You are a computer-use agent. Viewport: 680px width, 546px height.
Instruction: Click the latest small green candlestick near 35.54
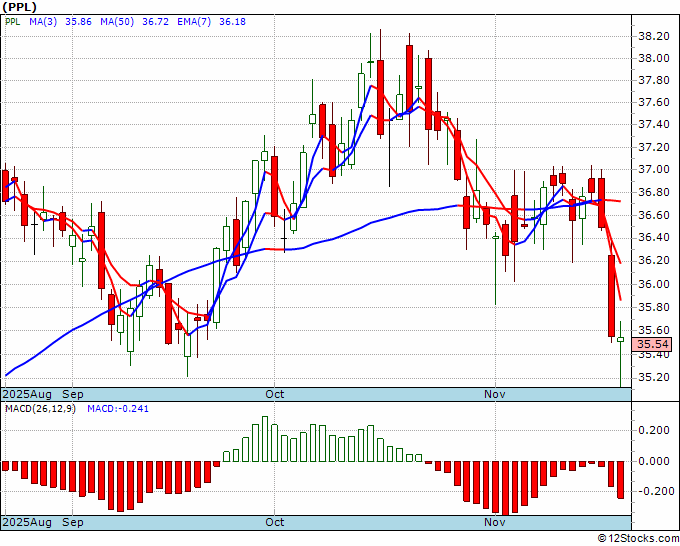pyautogui.click(x=621, y=340)
